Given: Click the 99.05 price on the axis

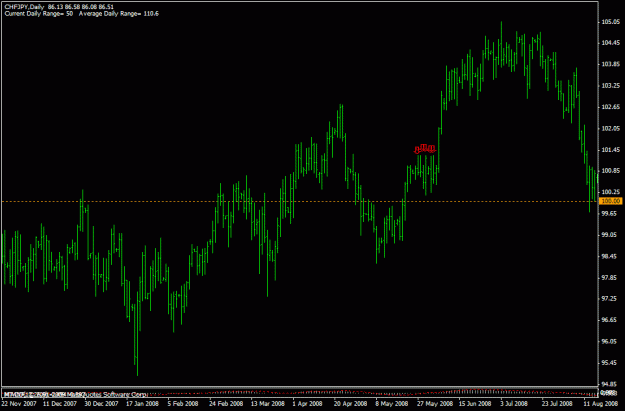Looking at the screenshot, I should click(x=609, y=235).
